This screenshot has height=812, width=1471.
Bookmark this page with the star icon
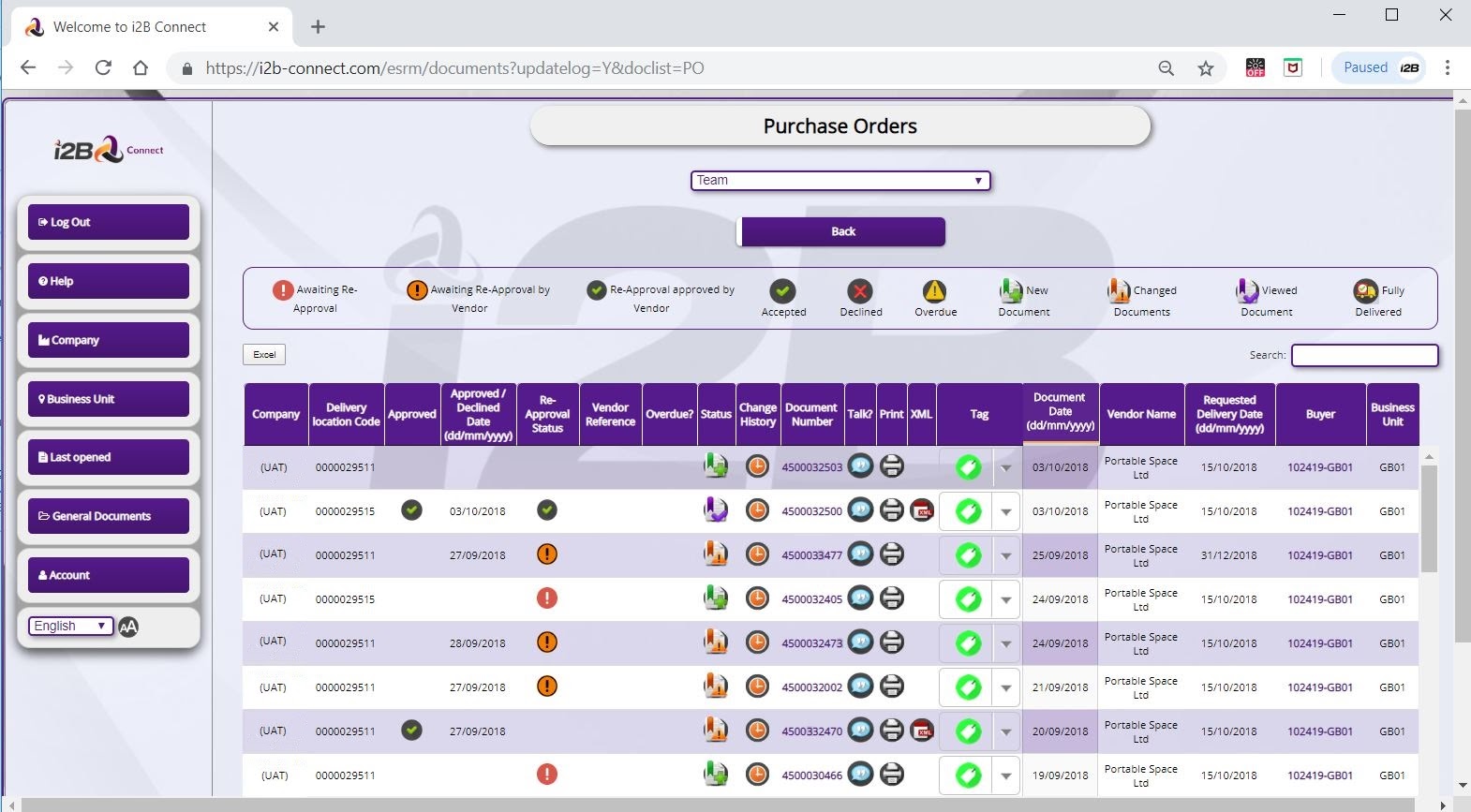(1206, 68)
